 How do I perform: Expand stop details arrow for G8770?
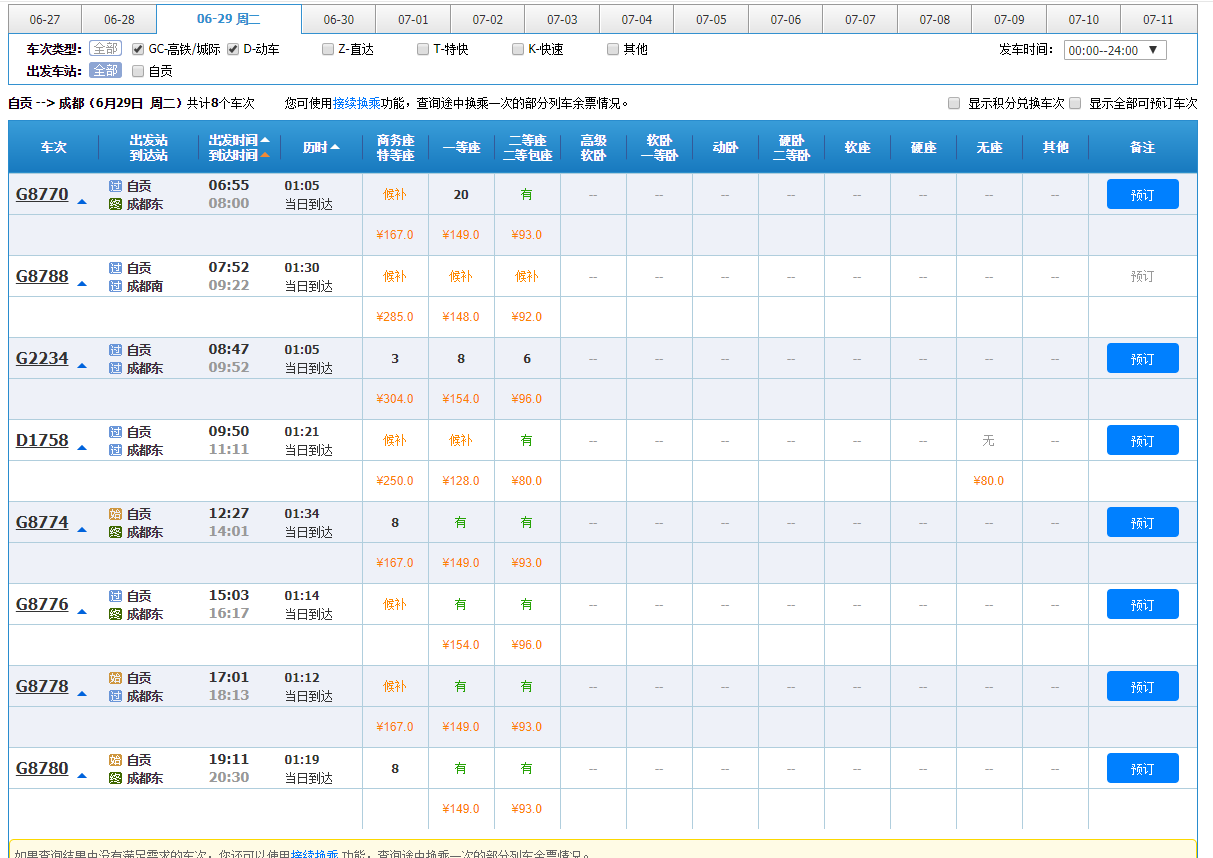pos(82,202)
